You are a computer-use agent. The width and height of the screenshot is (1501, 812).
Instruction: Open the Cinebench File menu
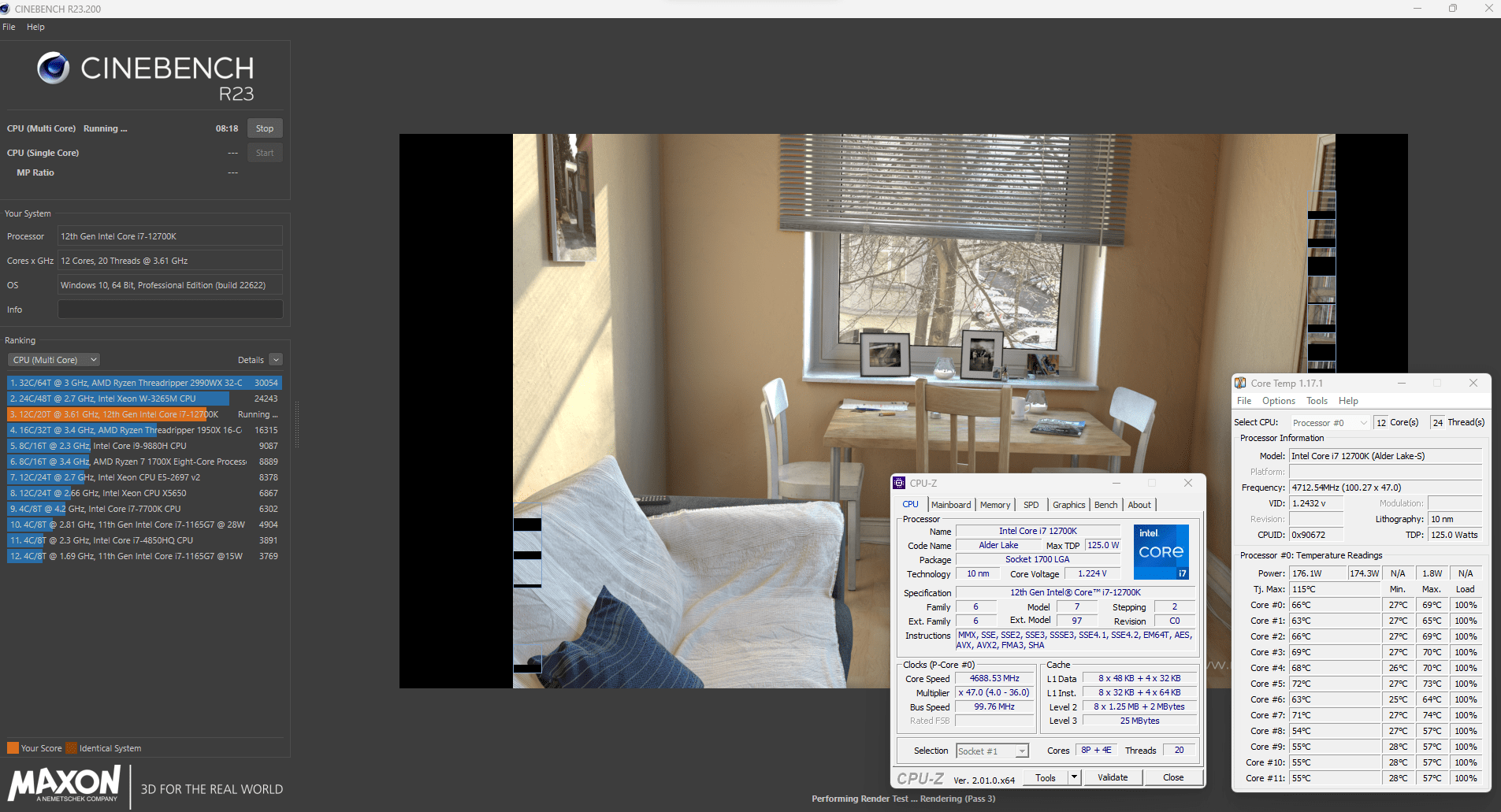pyautogui.click(x=9, y=27)
